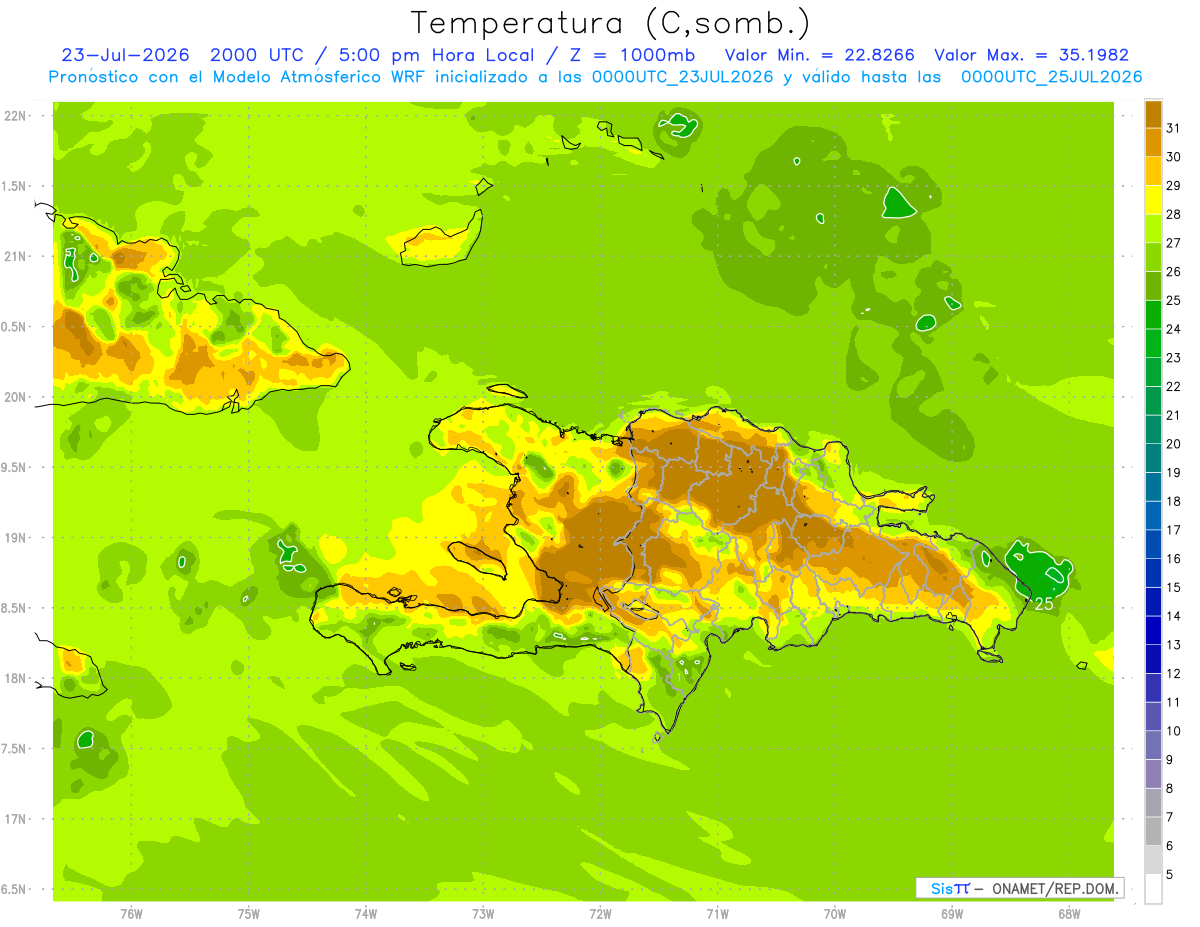Click the '20' label on the color scale
1200x927 pixels.
tap(1173, 444)
